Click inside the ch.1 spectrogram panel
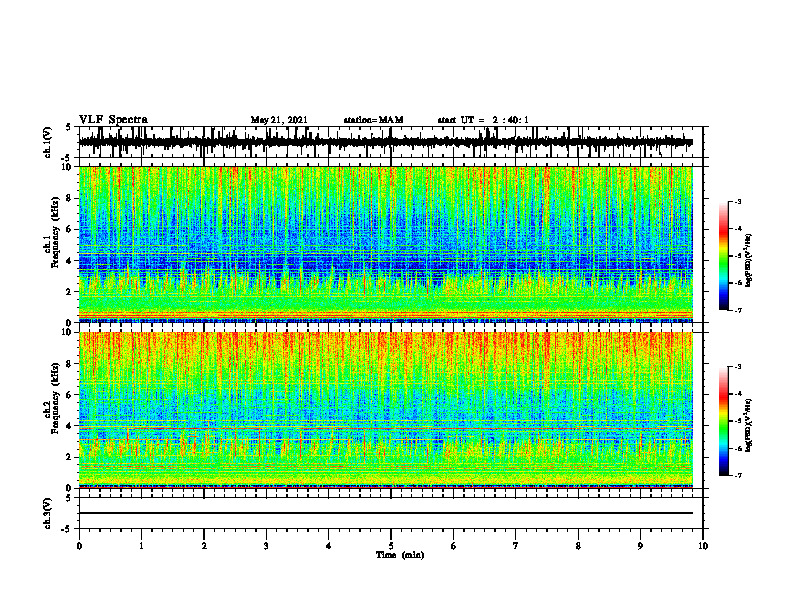The height and width of the screenshot is (612, 792). pyautogui.click(x=386, y=244)
